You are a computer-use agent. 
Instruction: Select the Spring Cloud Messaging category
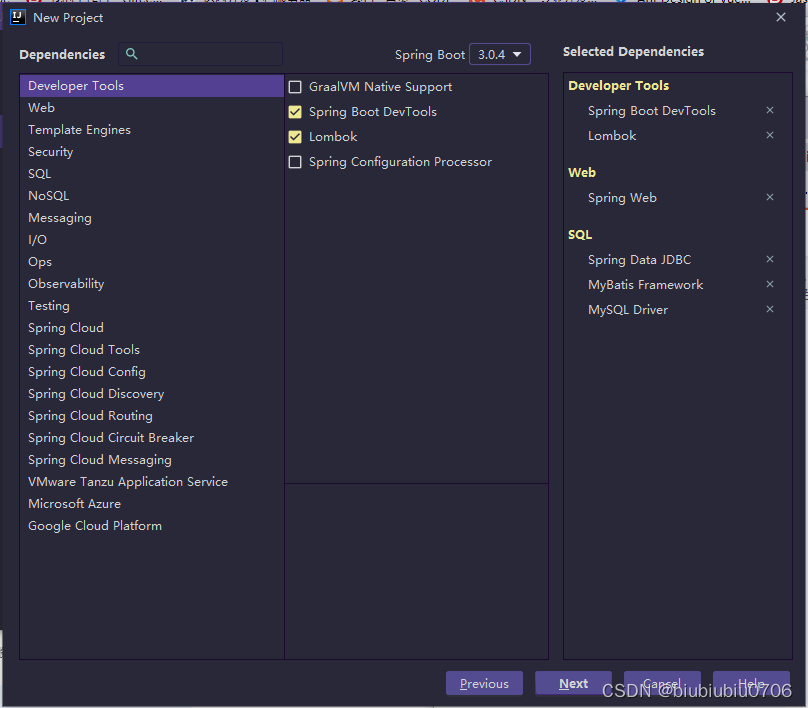click(x=152, y=460)
